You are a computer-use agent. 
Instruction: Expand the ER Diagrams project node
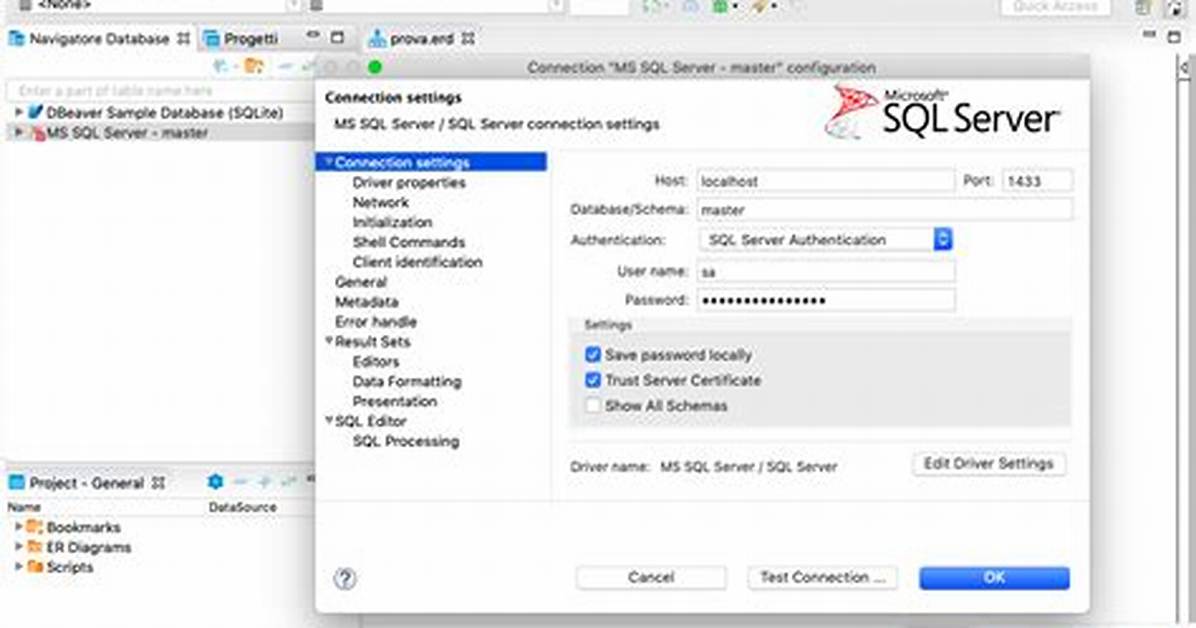coord(18,546)
